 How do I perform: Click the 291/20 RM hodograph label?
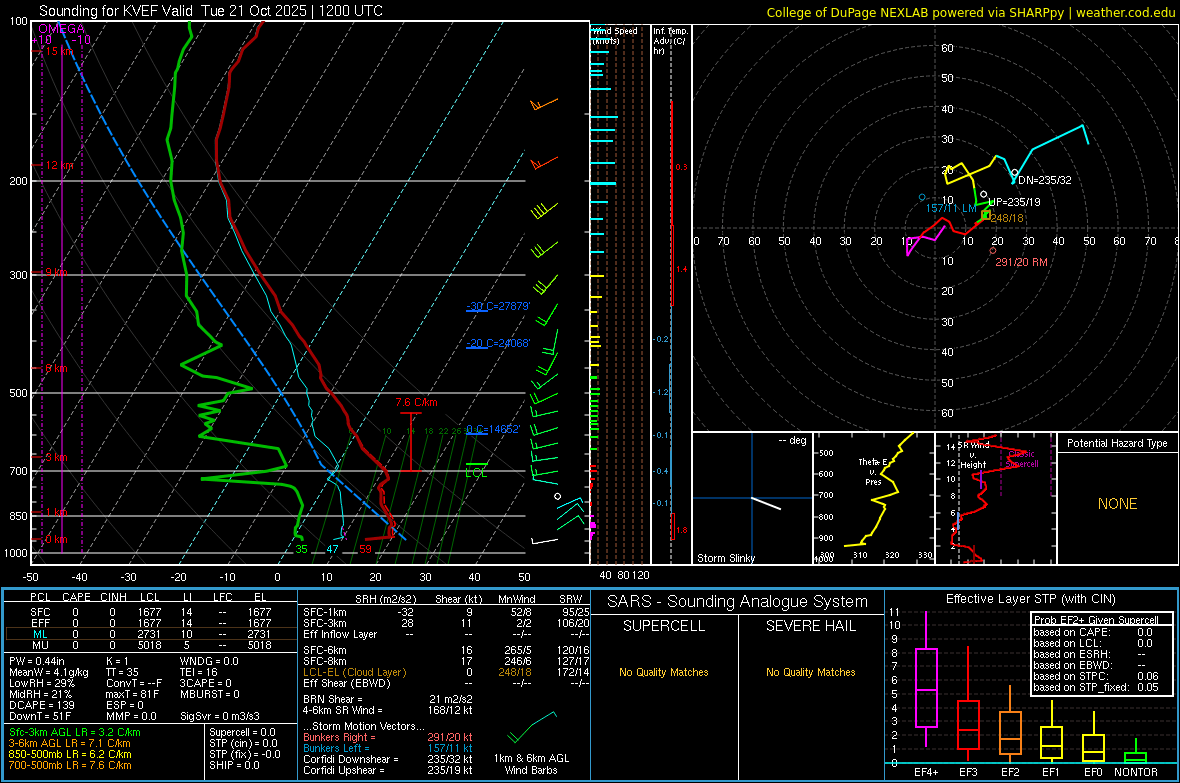[x=1021, y=262]
